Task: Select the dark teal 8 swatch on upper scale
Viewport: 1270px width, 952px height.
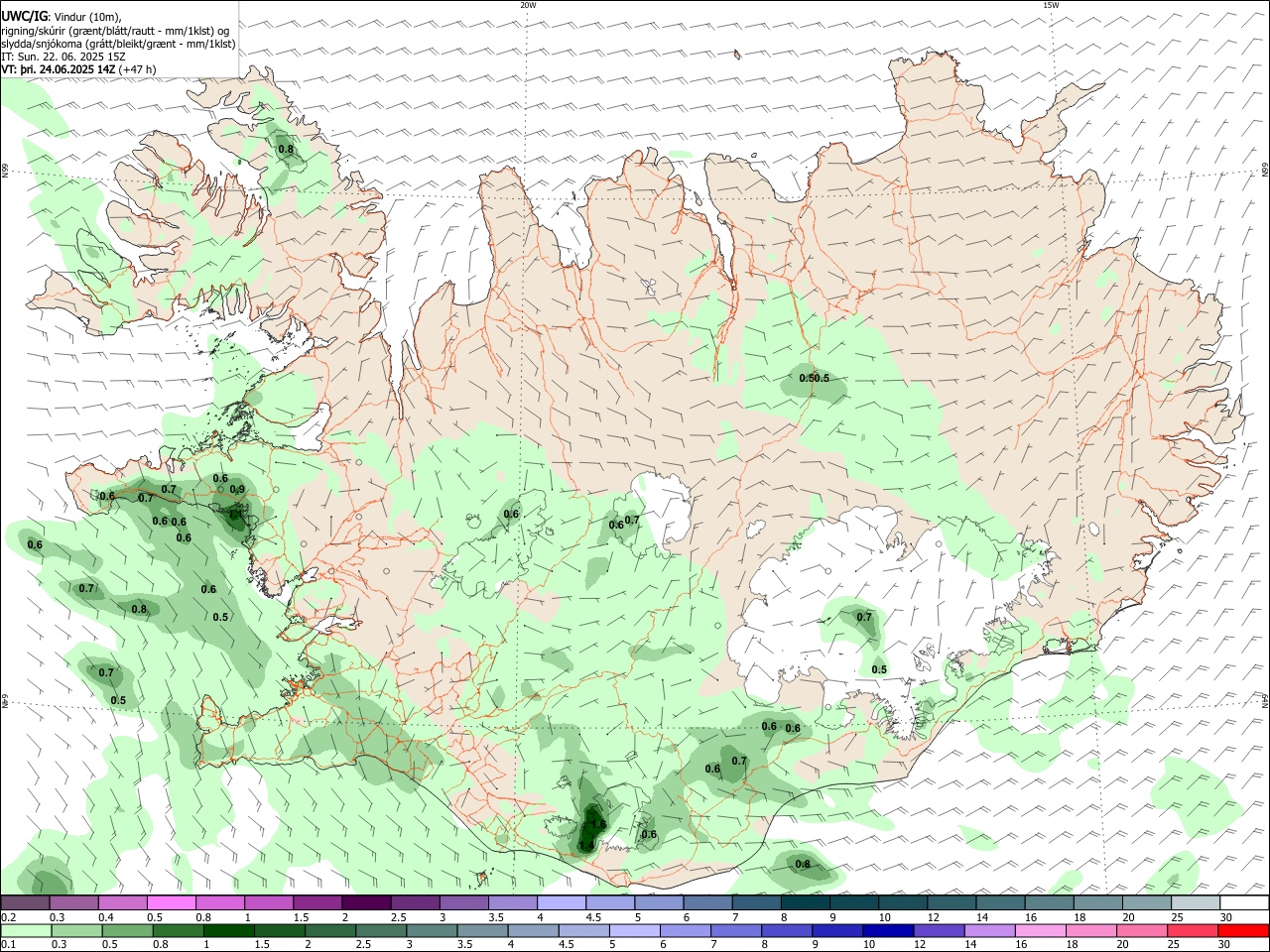Action: tap(806, 903)
